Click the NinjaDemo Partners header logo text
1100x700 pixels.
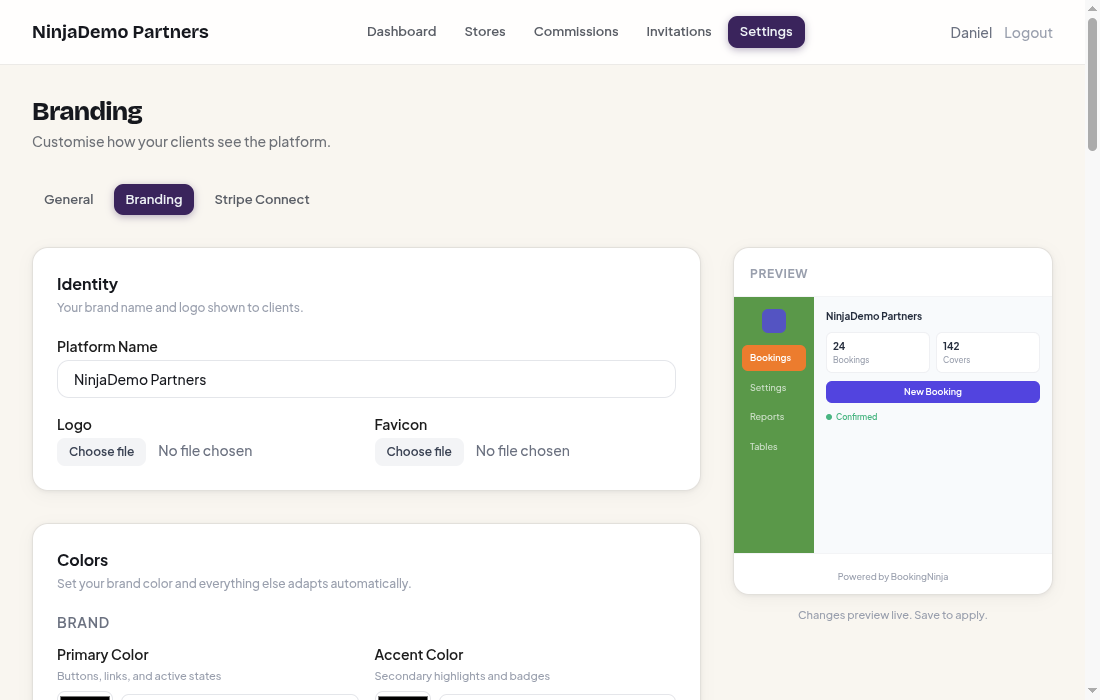[x=120, y=32]
